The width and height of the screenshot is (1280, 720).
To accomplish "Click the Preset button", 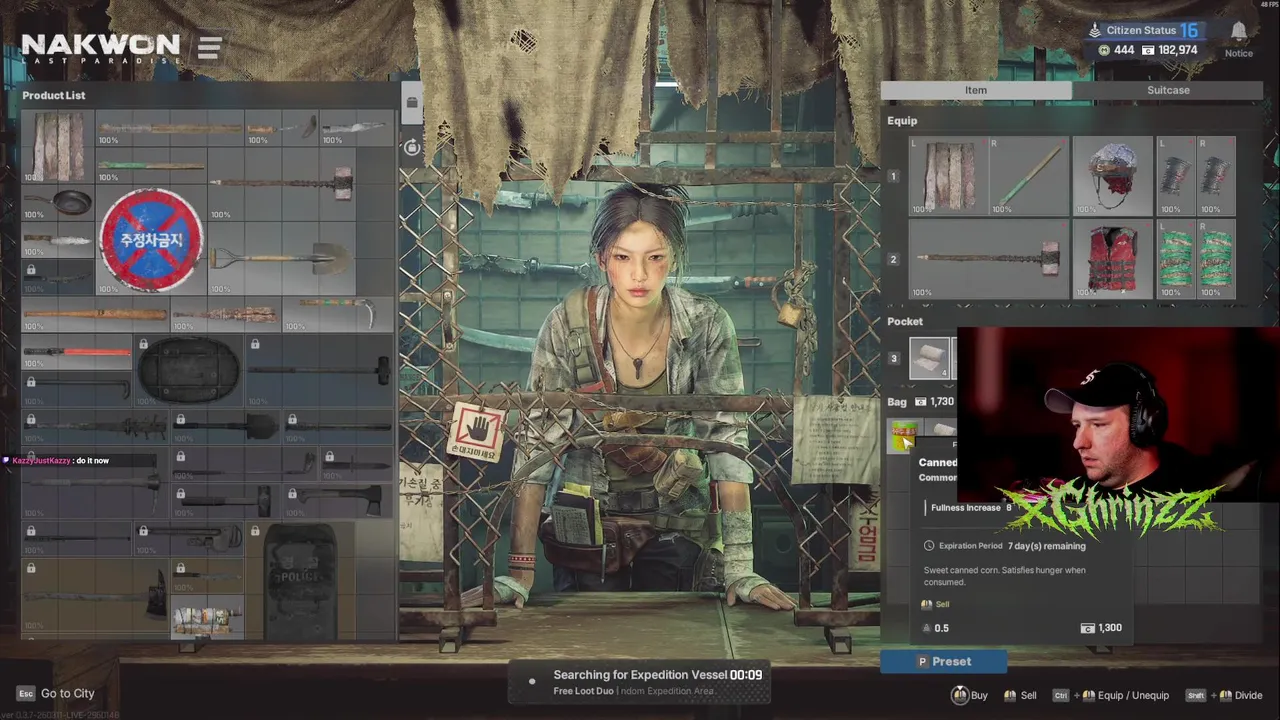I will click(943, 661).
